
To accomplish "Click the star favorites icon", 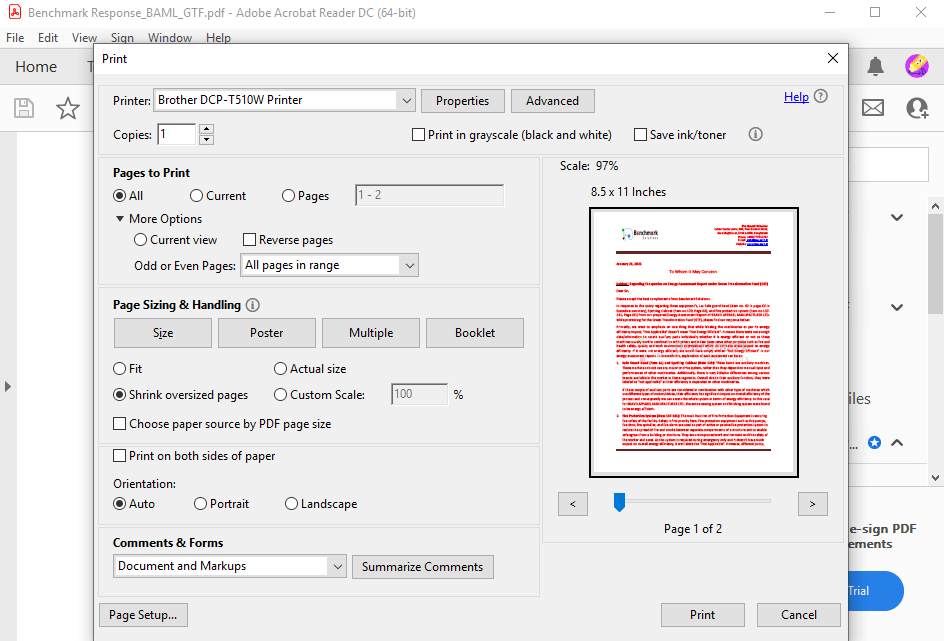I will click(x=67, y=107).
